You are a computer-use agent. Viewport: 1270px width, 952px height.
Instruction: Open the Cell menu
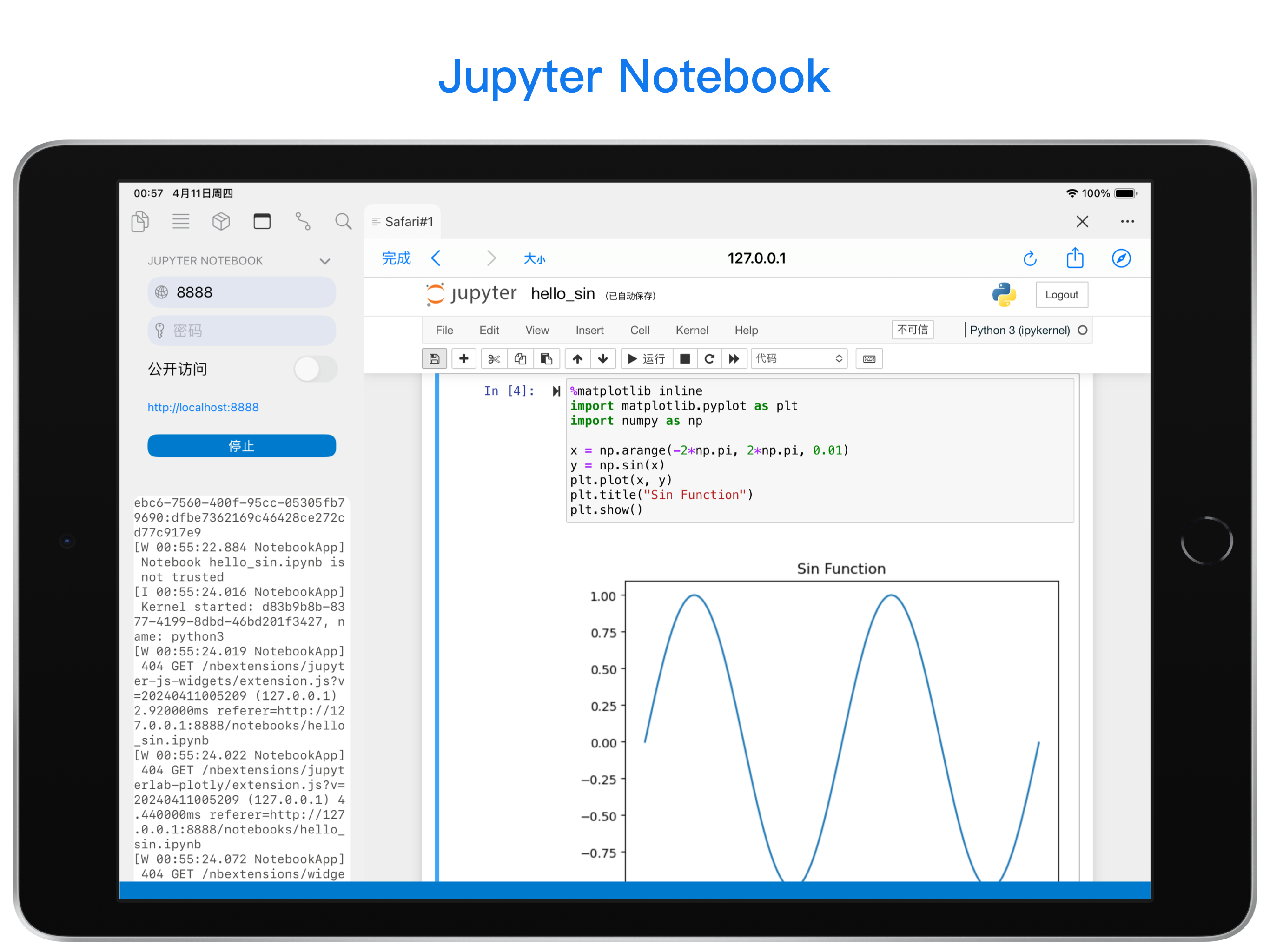tap(640, 330)
